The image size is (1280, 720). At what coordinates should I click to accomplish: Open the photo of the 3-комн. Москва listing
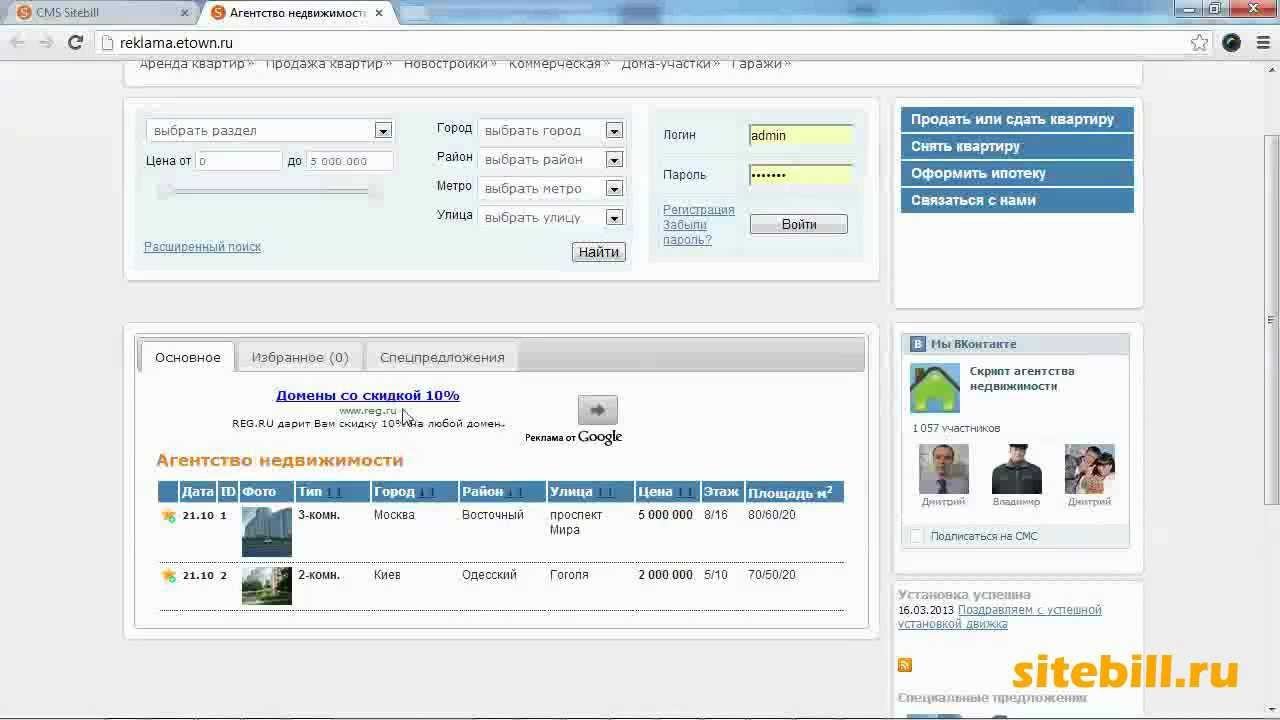267,532
